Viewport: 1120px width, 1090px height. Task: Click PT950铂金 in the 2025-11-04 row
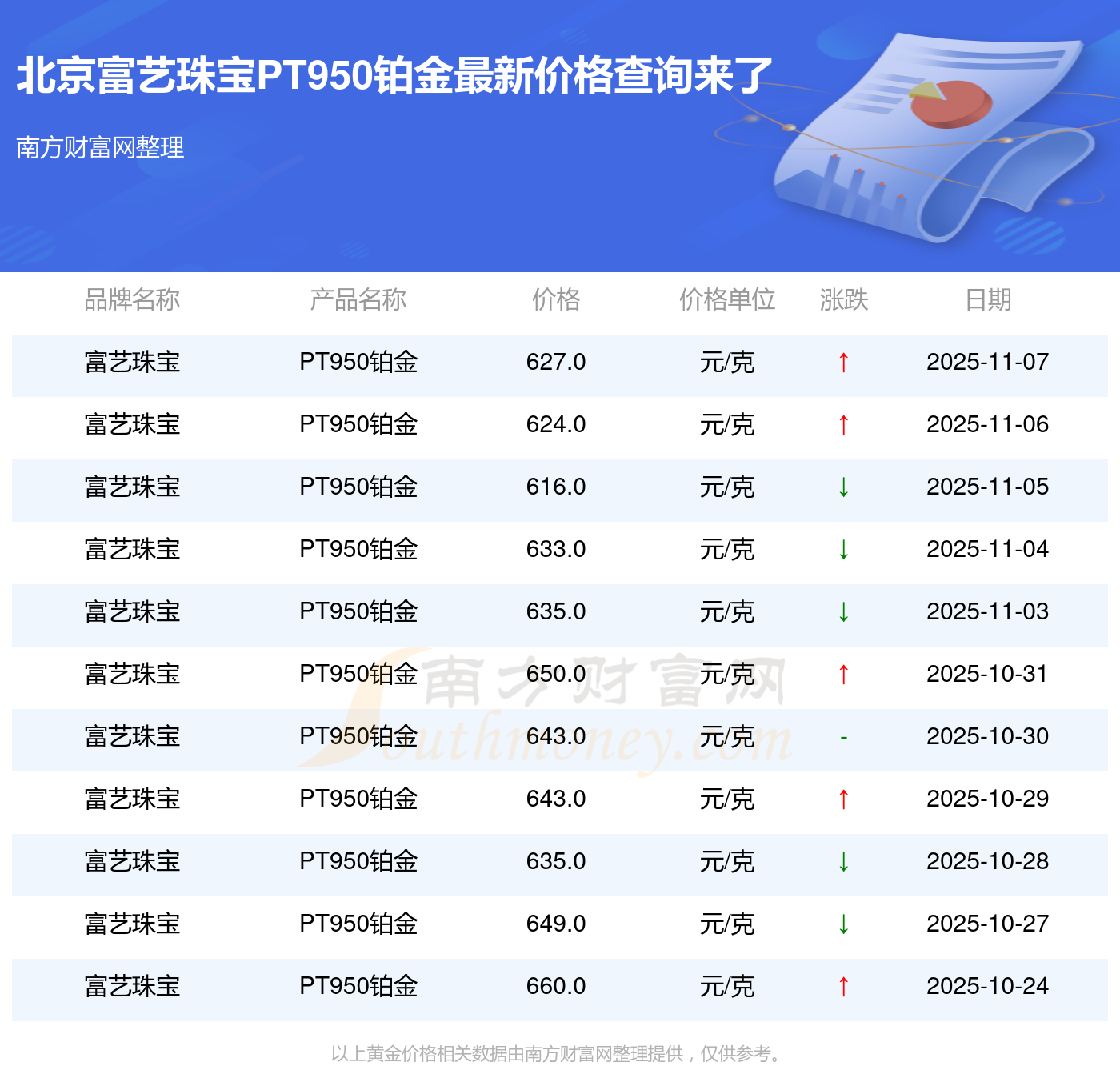[358, 550]
